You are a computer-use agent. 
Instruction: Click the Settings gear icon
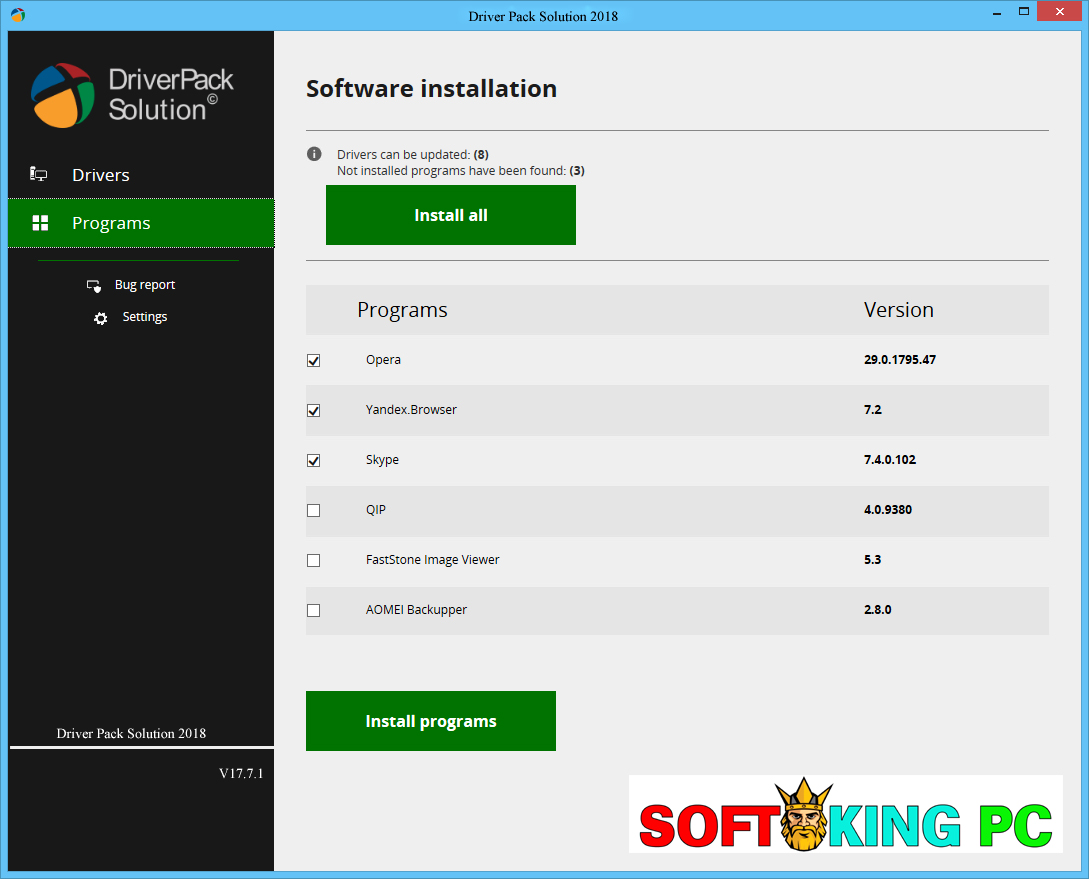pyautogui.click(x=101, y=318)
